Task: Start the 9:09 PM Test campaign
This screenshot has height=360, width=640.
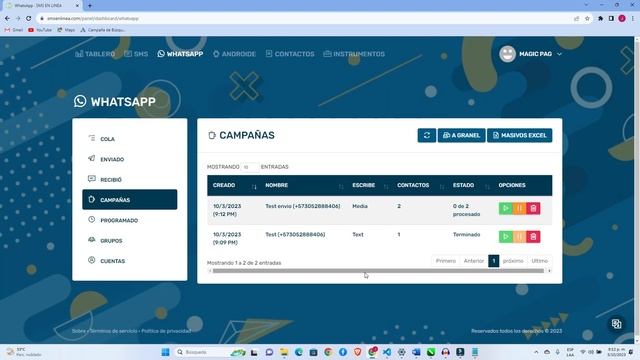Action: (506, 237)
